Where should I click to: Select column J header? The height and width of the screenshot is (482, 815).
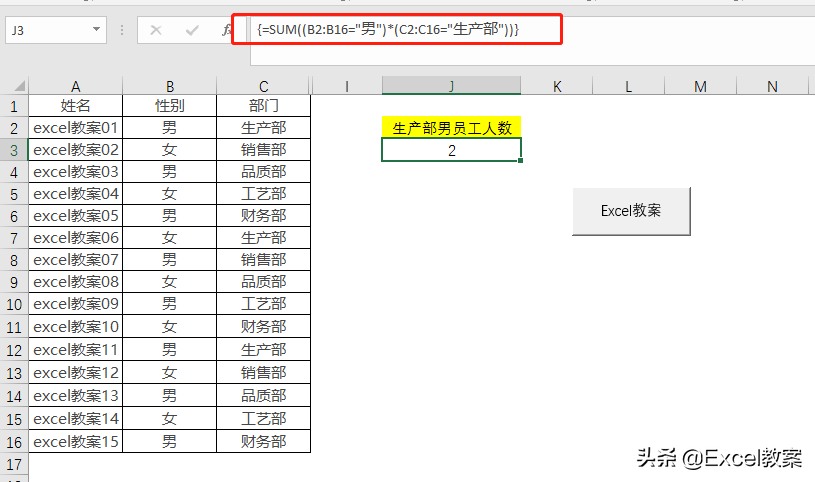tap(451, 86)
